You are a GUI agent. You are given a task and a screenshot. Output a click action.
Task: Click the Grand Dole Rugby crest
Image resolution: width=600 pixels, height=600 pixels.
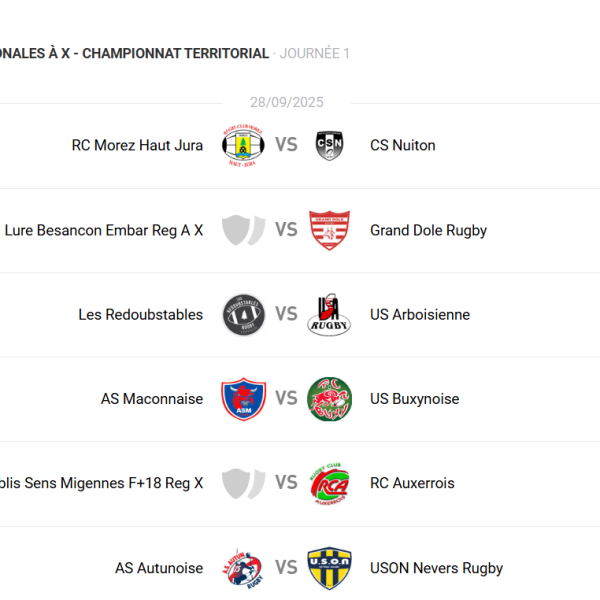[329, 230]
